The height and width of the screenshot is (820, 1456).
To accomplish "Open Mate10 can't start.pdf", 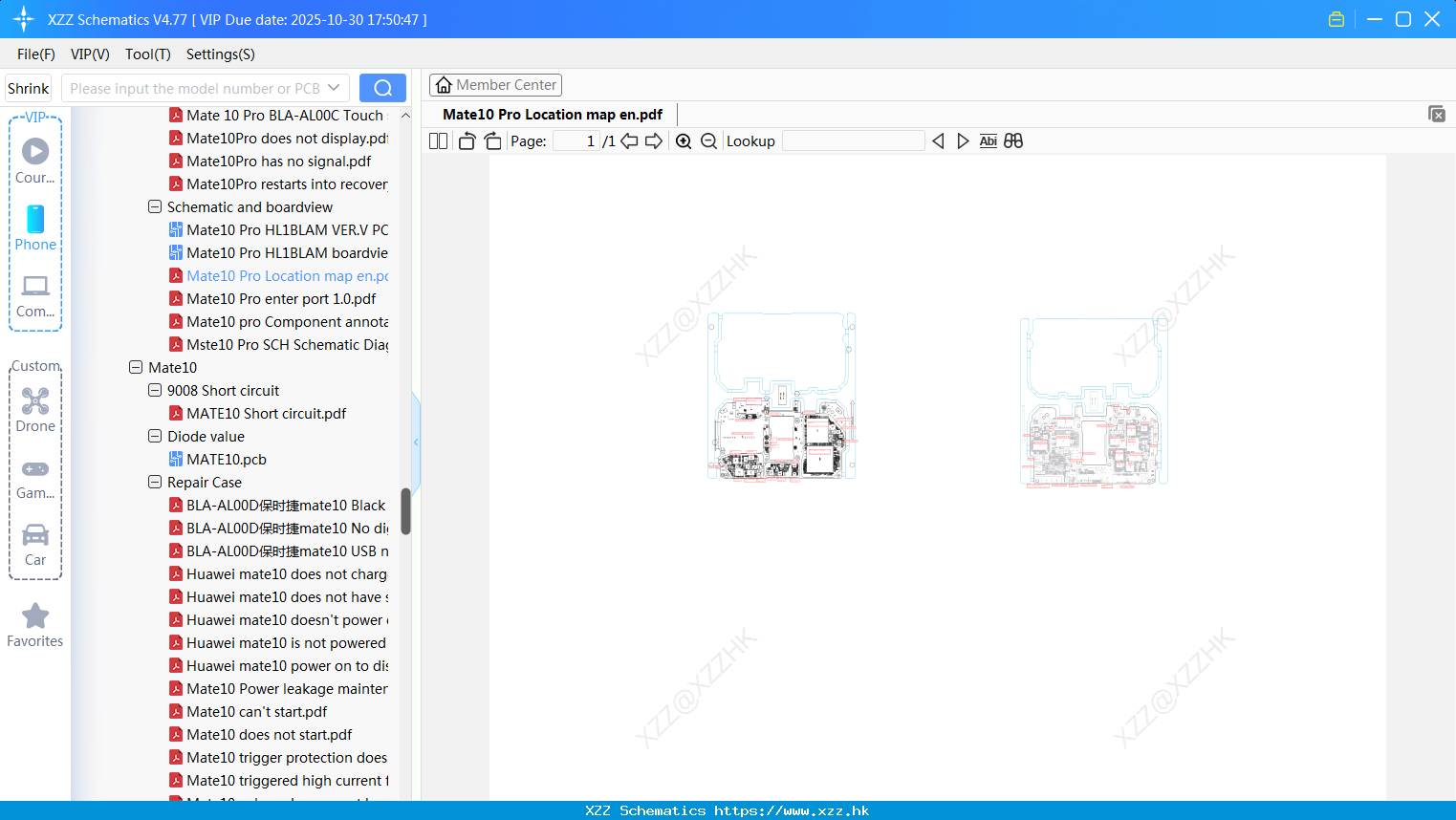I will pyautogui.click(x=248, y=711).
